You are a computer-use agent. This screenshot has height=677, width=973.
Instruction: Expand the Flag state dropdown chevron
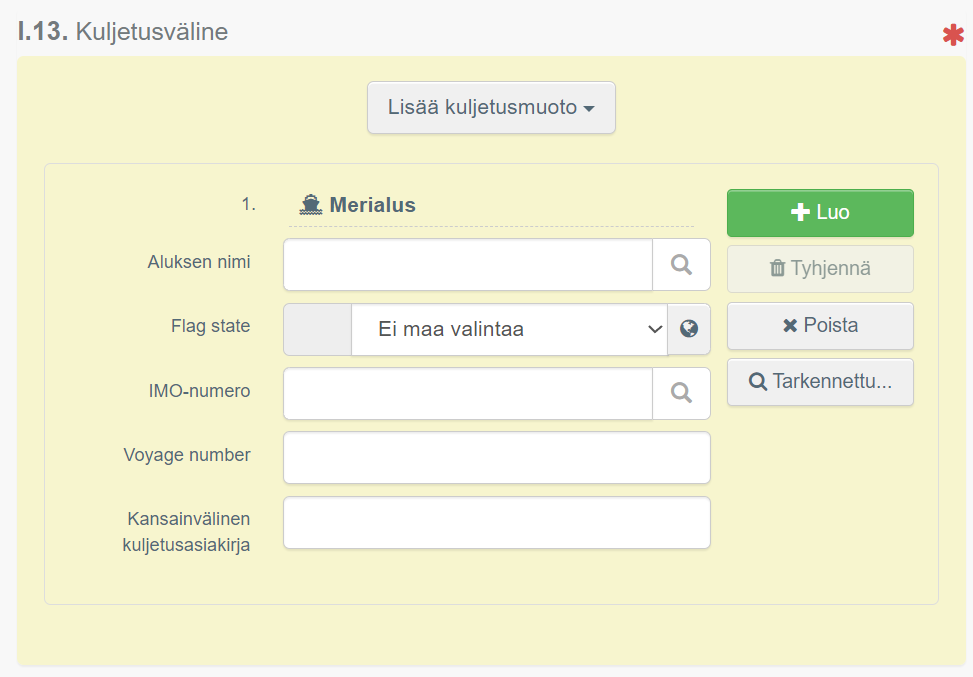point(655,328)
